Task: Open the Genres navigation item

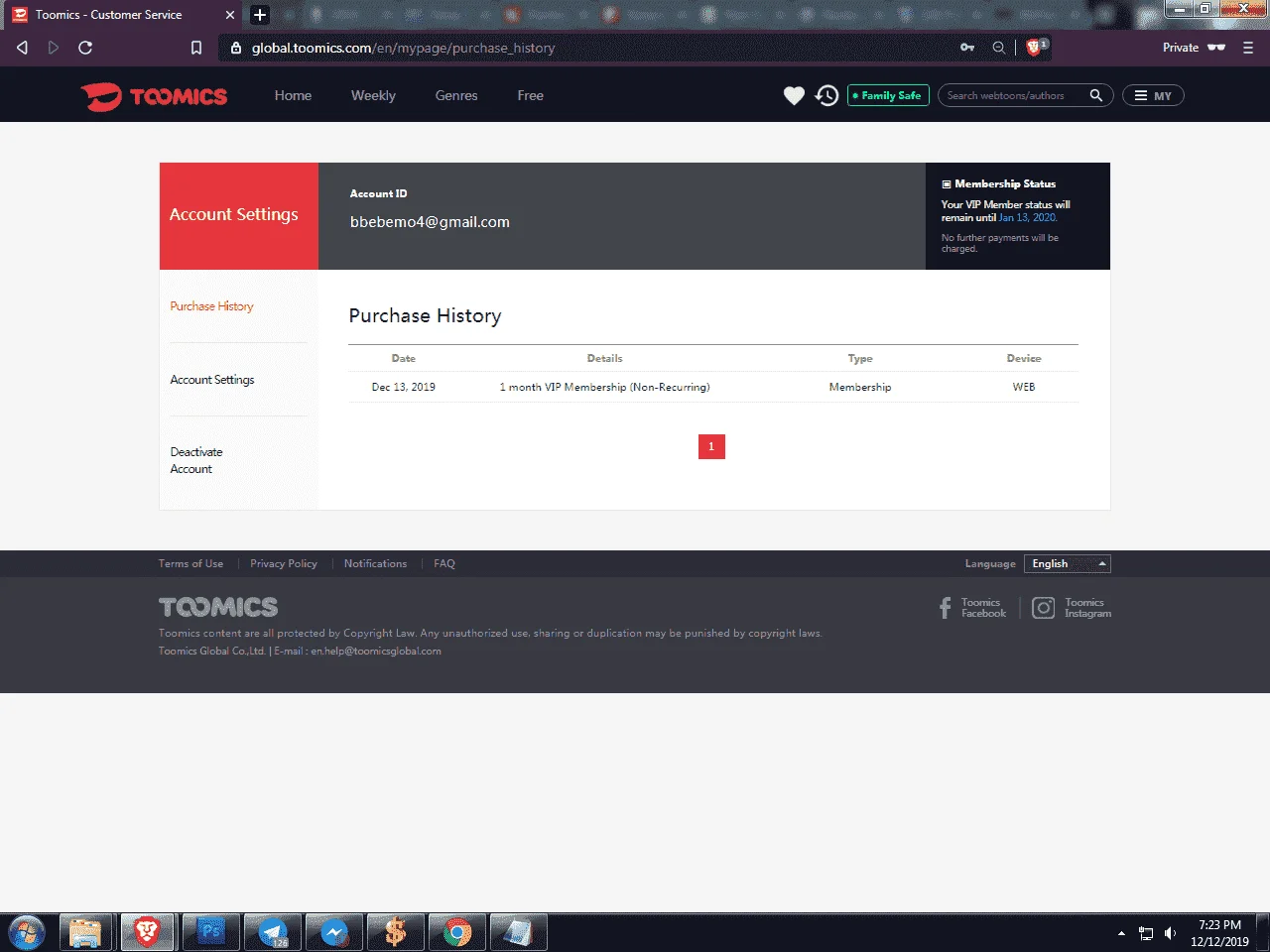Action: [456, 96]
